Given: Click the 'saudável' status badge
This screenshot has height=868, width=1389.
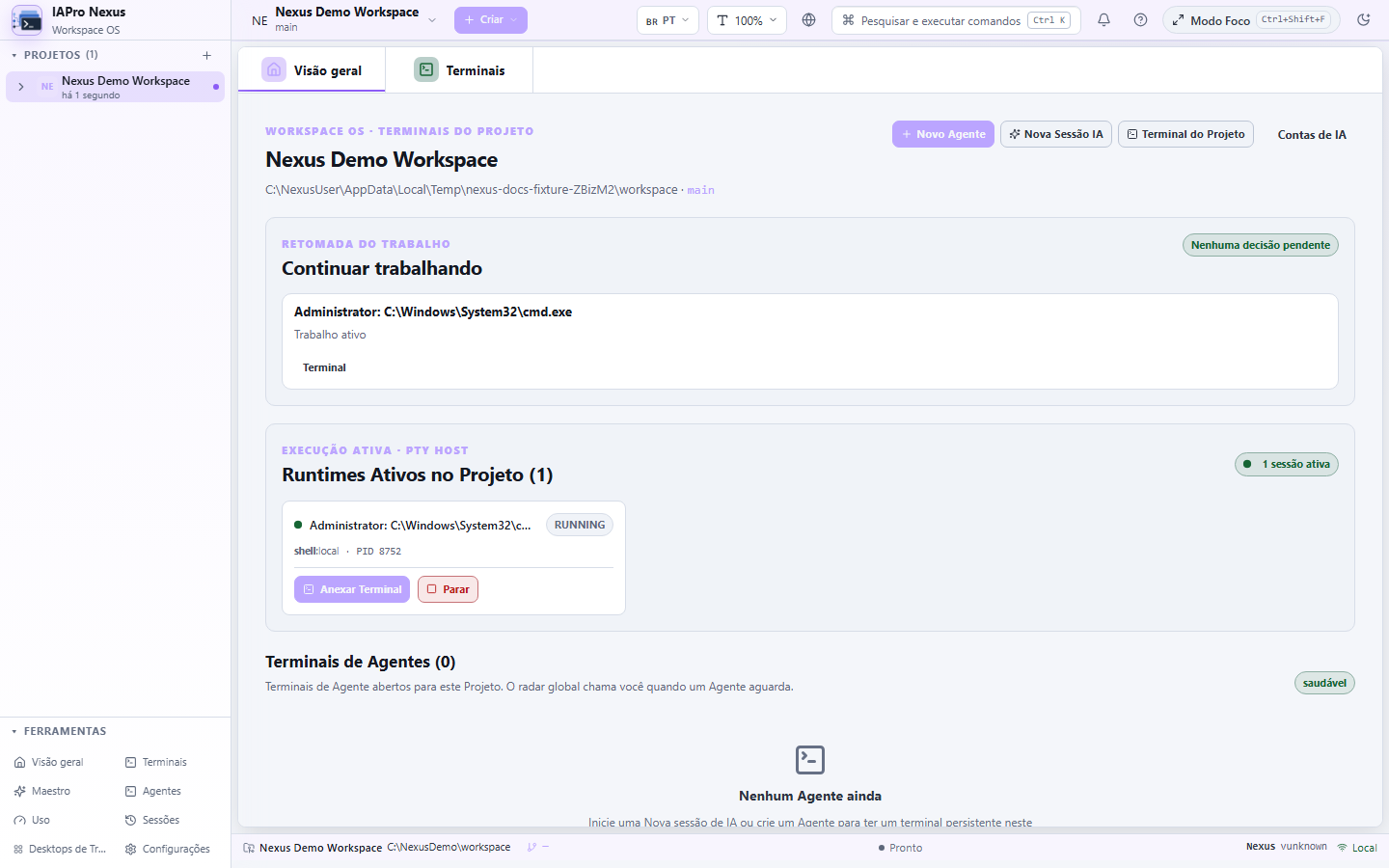Looking at the screenshot, I should (x=1324, y=683).
